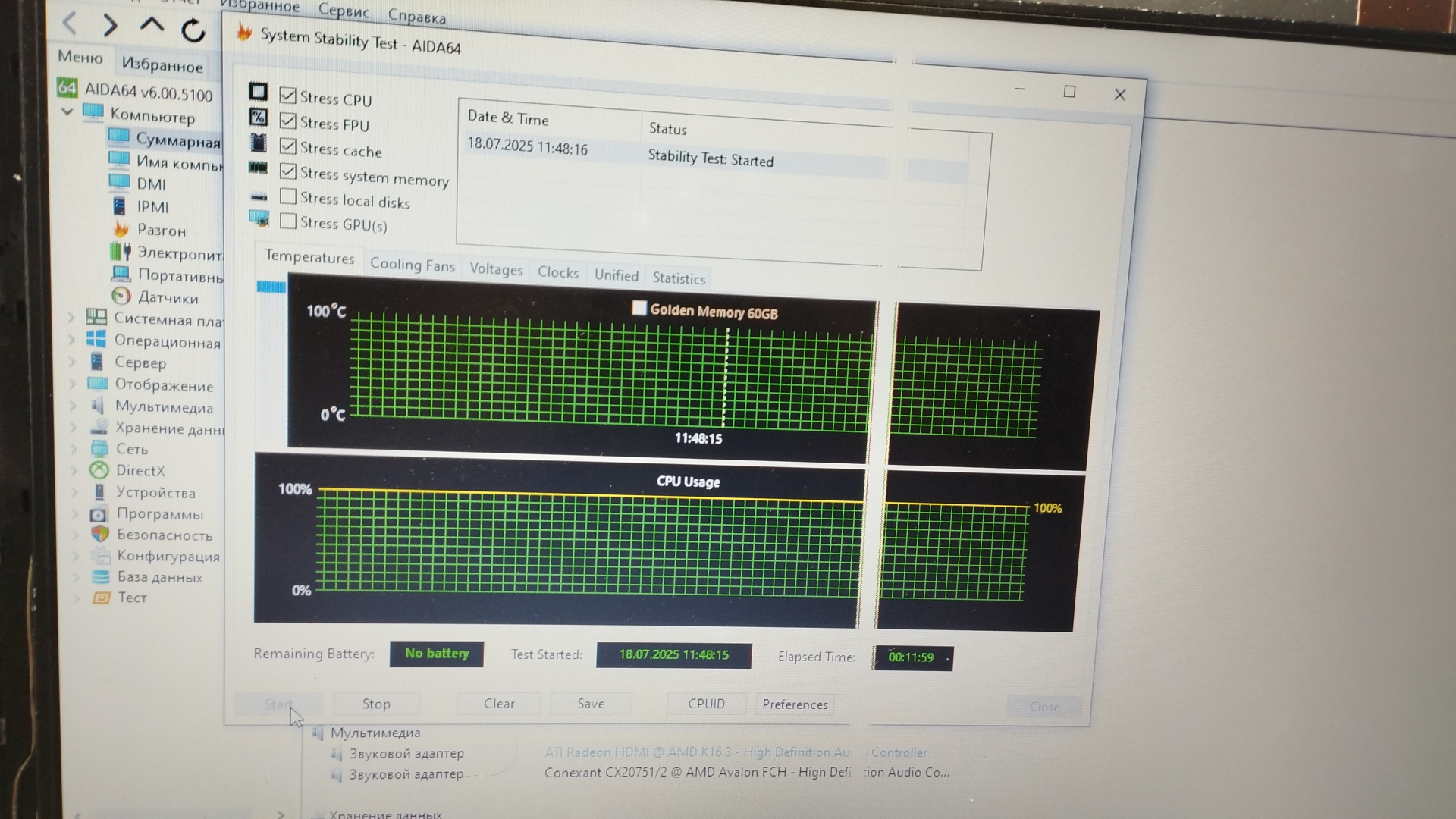Image resolution: width=1456 pixels, height=819 pixels.
Task: Select the Датчики sensor icon item
Action: coord(121,297)
